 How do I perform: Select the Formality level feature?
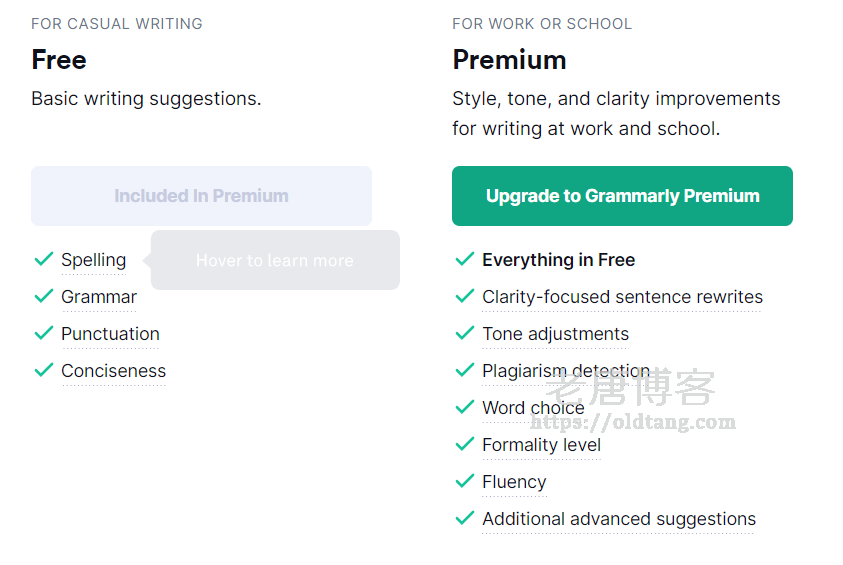coord(541,445)
